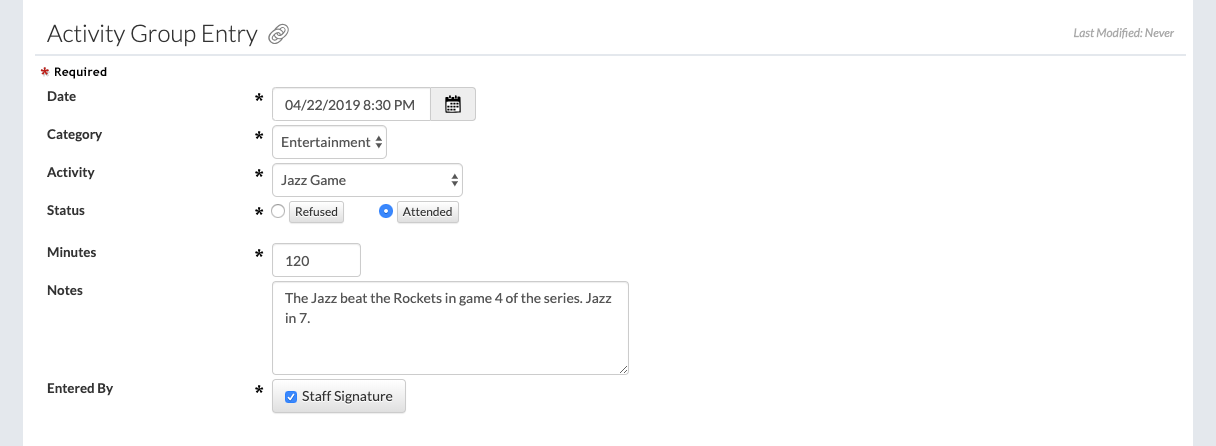This screenshot has height=446, width=1216.
Task: Click into the Date input field
Action: (x=350, y=104)
